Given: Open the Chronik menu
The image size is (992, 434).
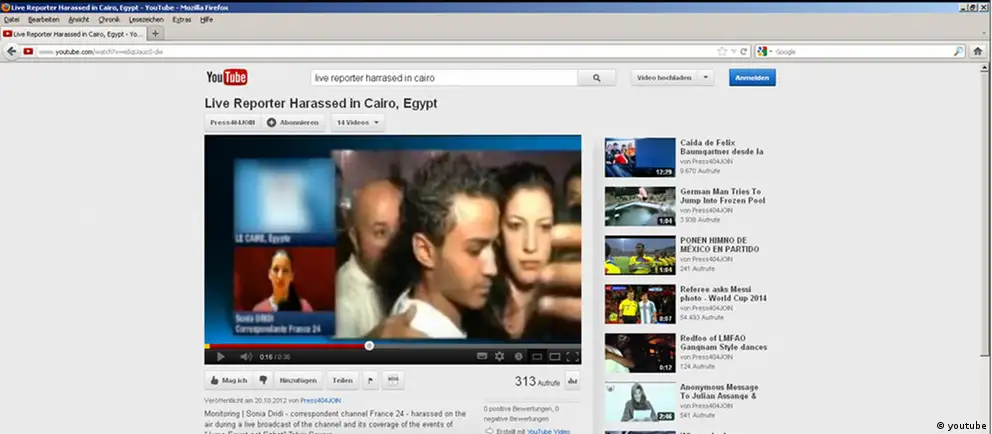Looking at the screenshot, I should click(109, 19).
